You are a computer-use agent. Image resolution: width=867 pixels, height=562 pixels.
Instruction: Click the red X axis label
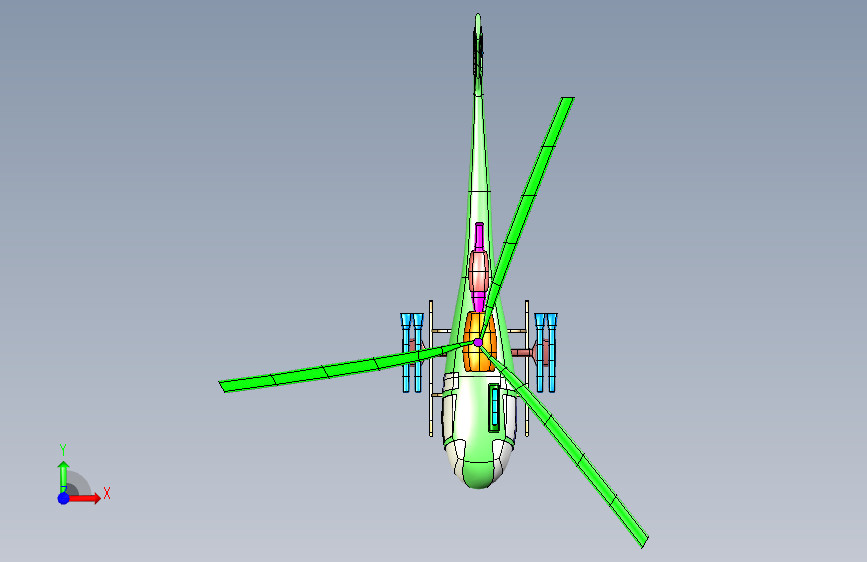[x=107, y=493]
